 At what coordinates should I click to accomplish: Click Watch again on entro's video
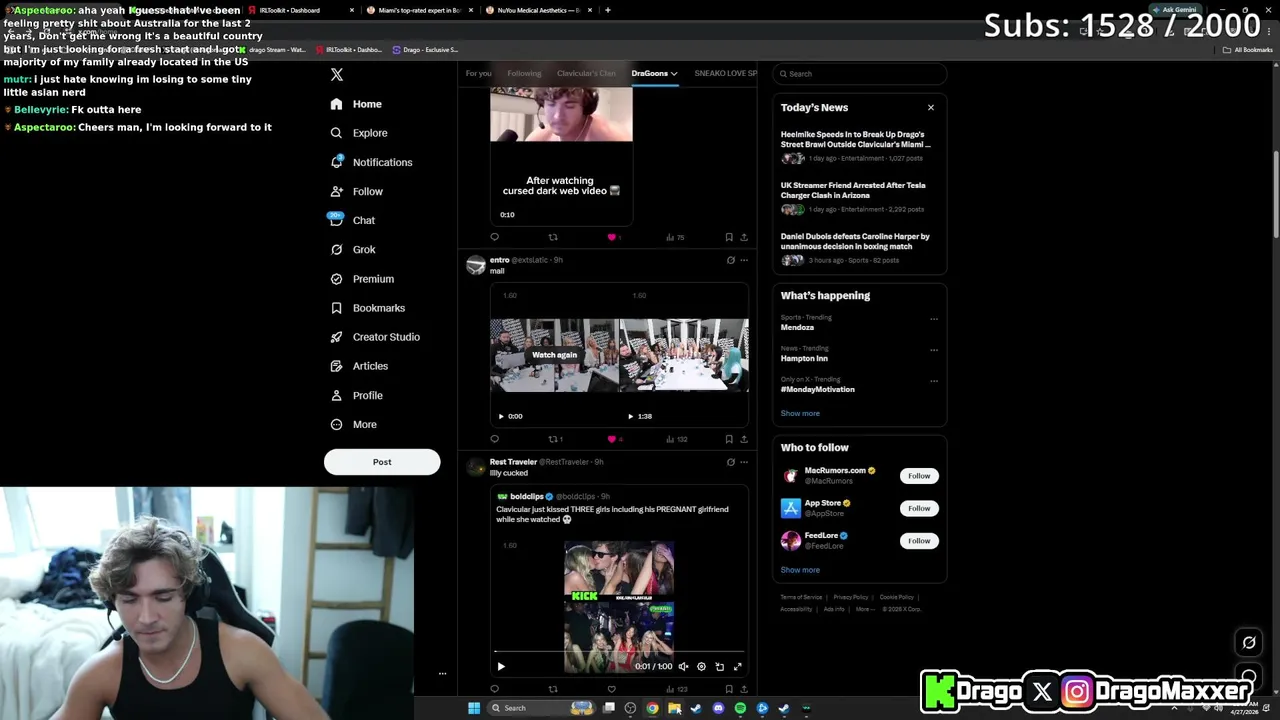554,355
